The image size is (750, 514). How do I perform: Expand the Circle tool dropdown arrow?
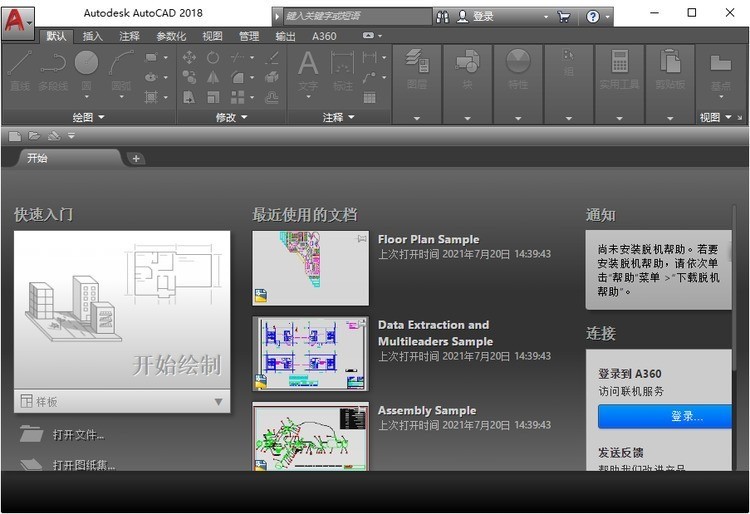(87, 97)
